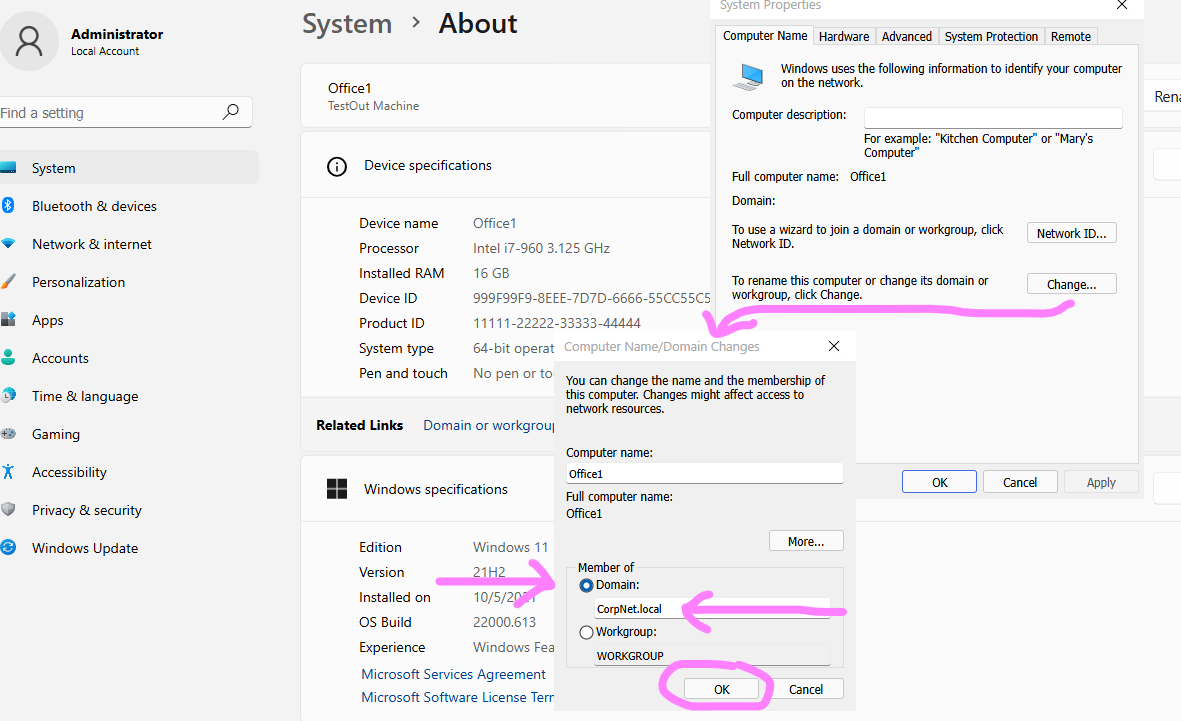Image resolution: width=1181 pixels, height=721 pixels.
Task: Click the System sidebar icon
Action: [8, 167]
